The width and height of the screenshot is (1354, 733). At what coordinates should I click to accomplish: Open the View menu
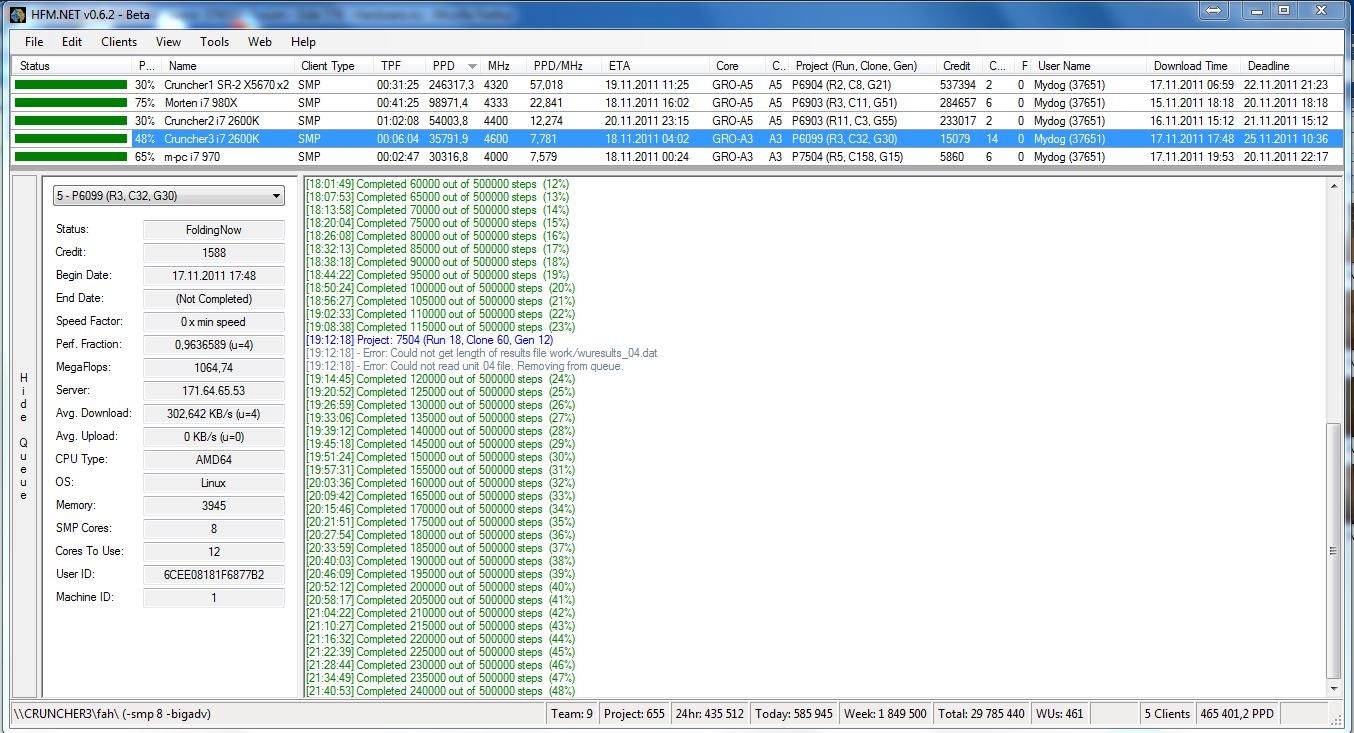[x=168, y=42]
